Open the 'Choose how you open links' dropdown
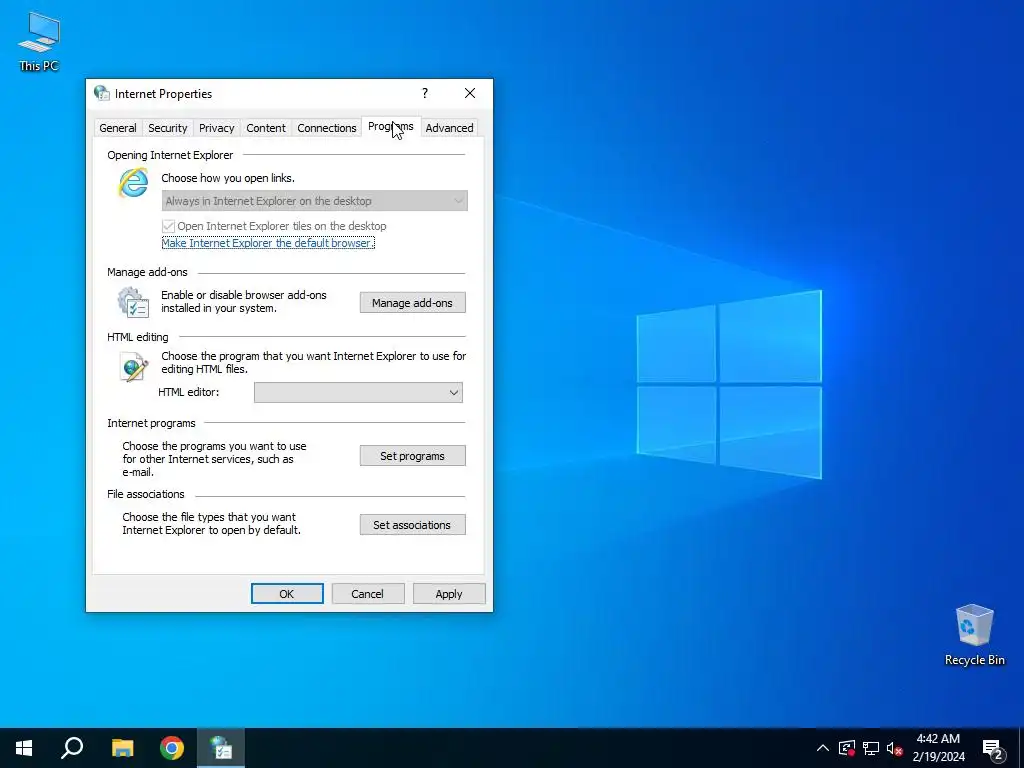The height and width of the screenshot is (768, 1024). click(314, 201)
